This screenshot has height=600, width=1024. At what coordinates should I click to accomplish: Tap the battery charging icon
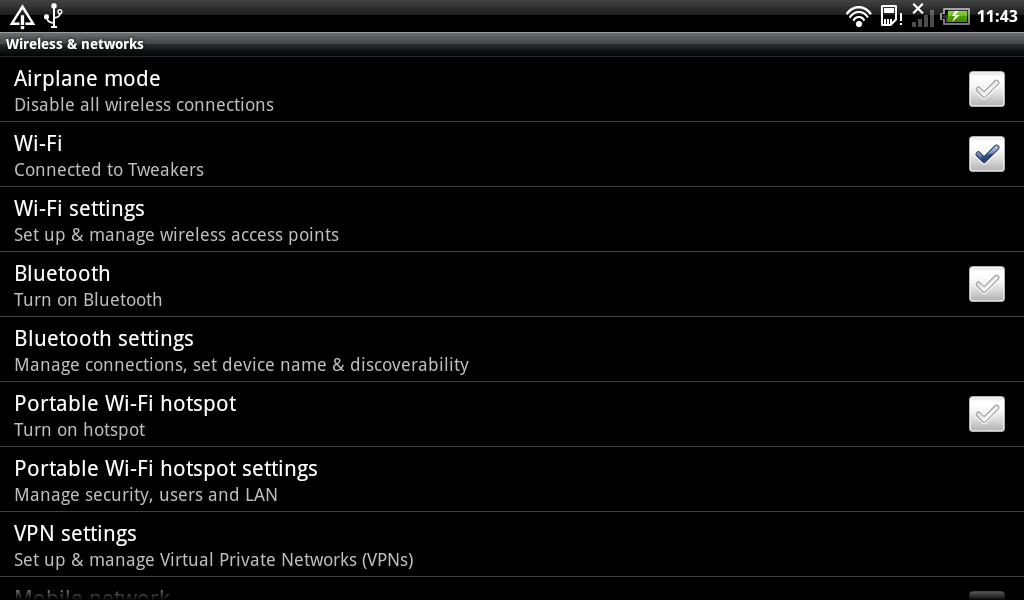[x=956, y=16]
